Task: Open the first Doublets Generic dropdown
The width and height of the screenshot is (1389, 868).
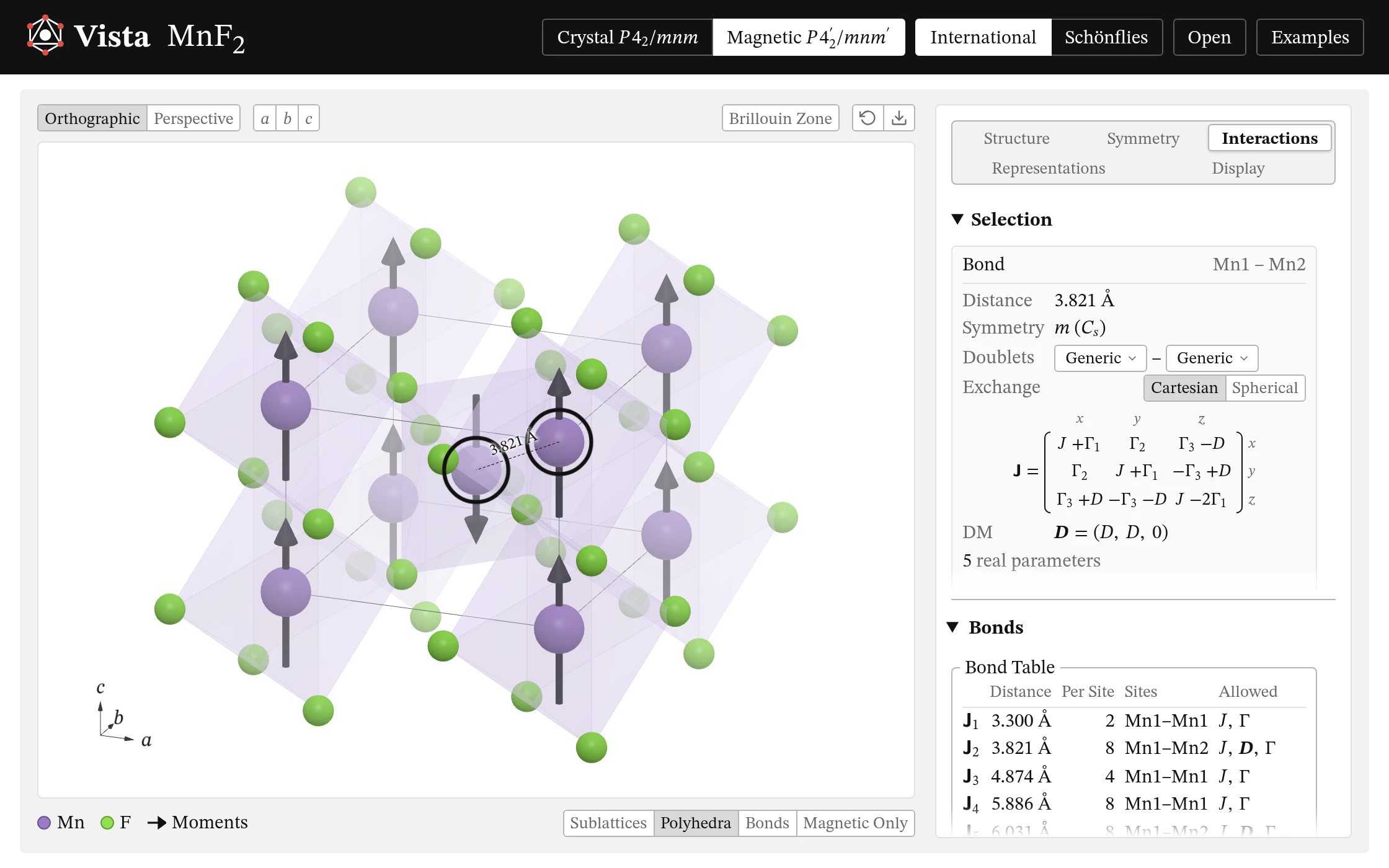Action: point(1100,358)
